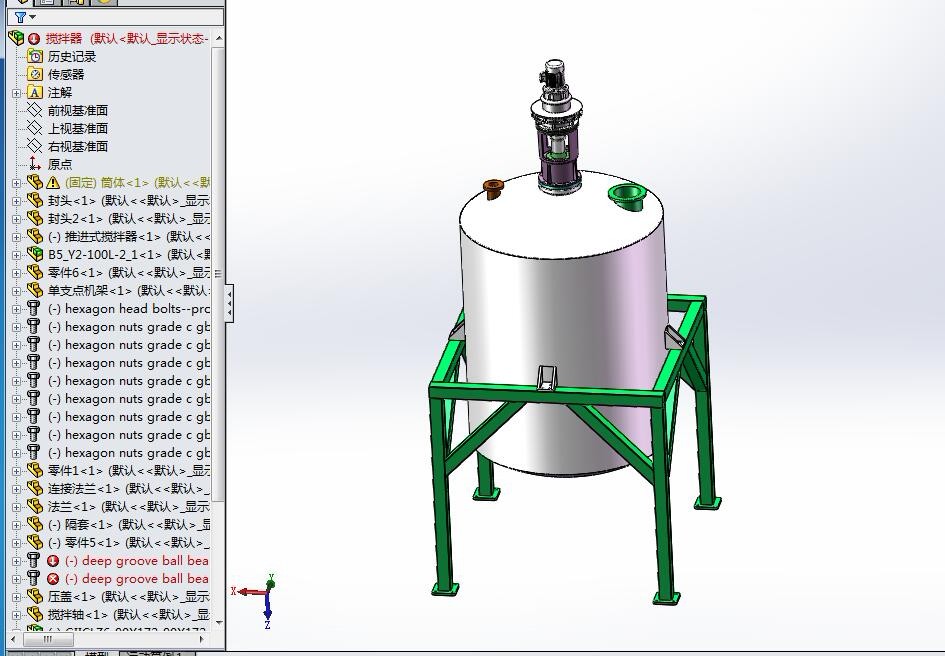Select the 连接法兰<1> part icon
The image size is (945, 656).
coord(35,488)
